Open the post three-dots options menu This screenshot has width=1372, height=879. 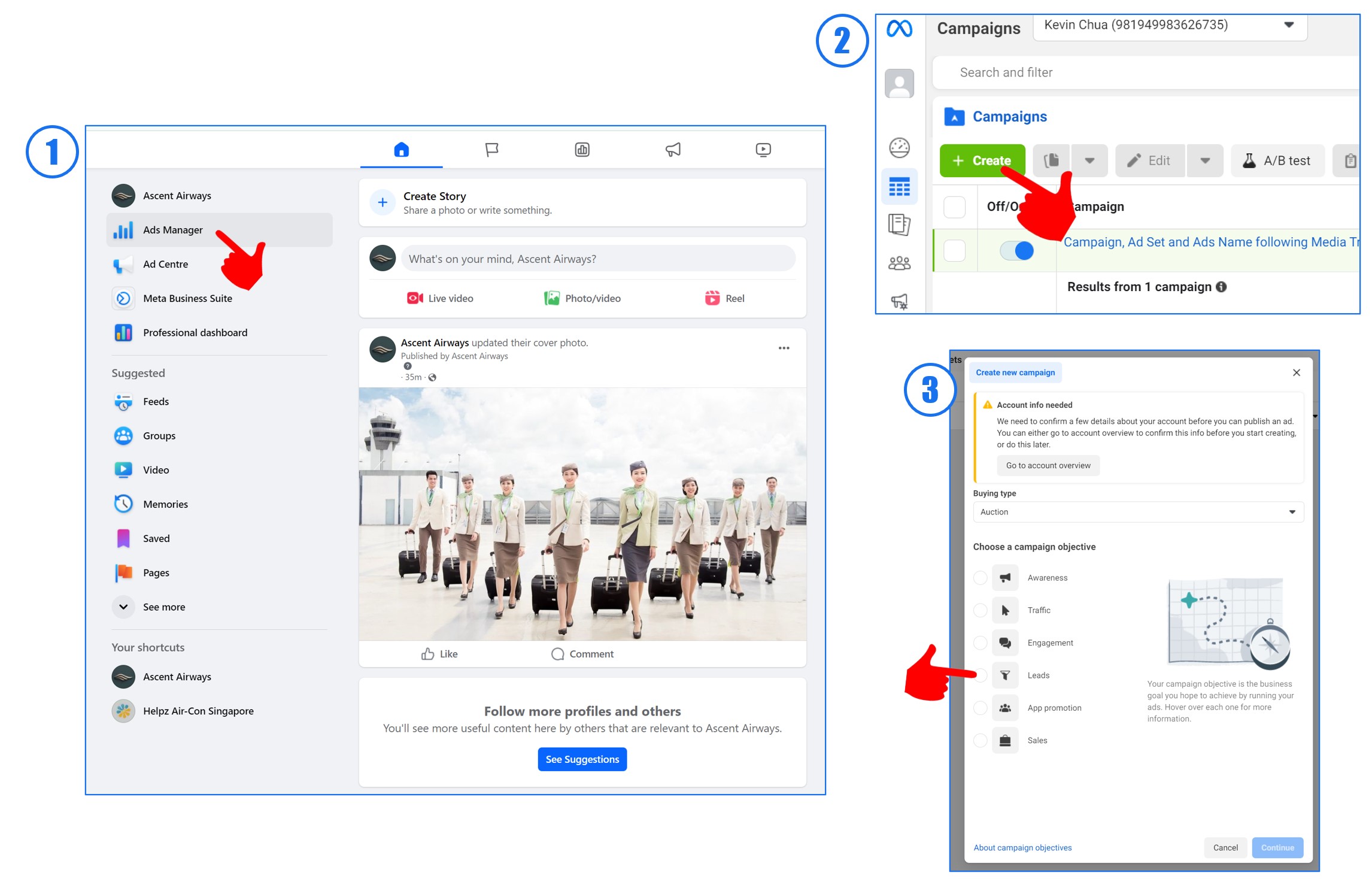tap(784, 348)
